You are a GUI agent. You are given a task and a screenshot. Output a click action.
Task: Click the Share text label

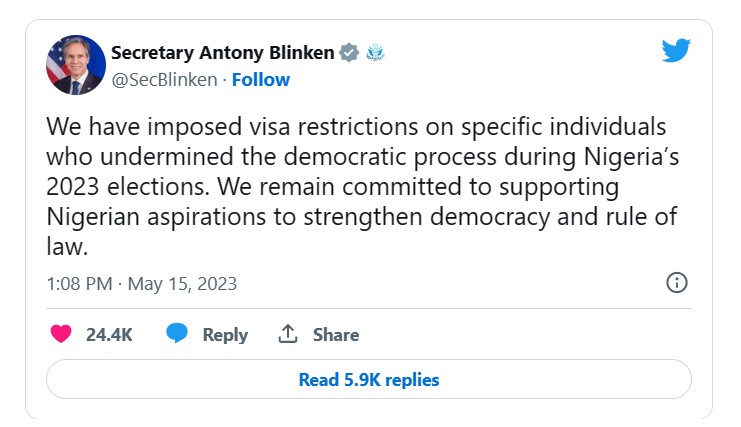[x=335, y=335]
